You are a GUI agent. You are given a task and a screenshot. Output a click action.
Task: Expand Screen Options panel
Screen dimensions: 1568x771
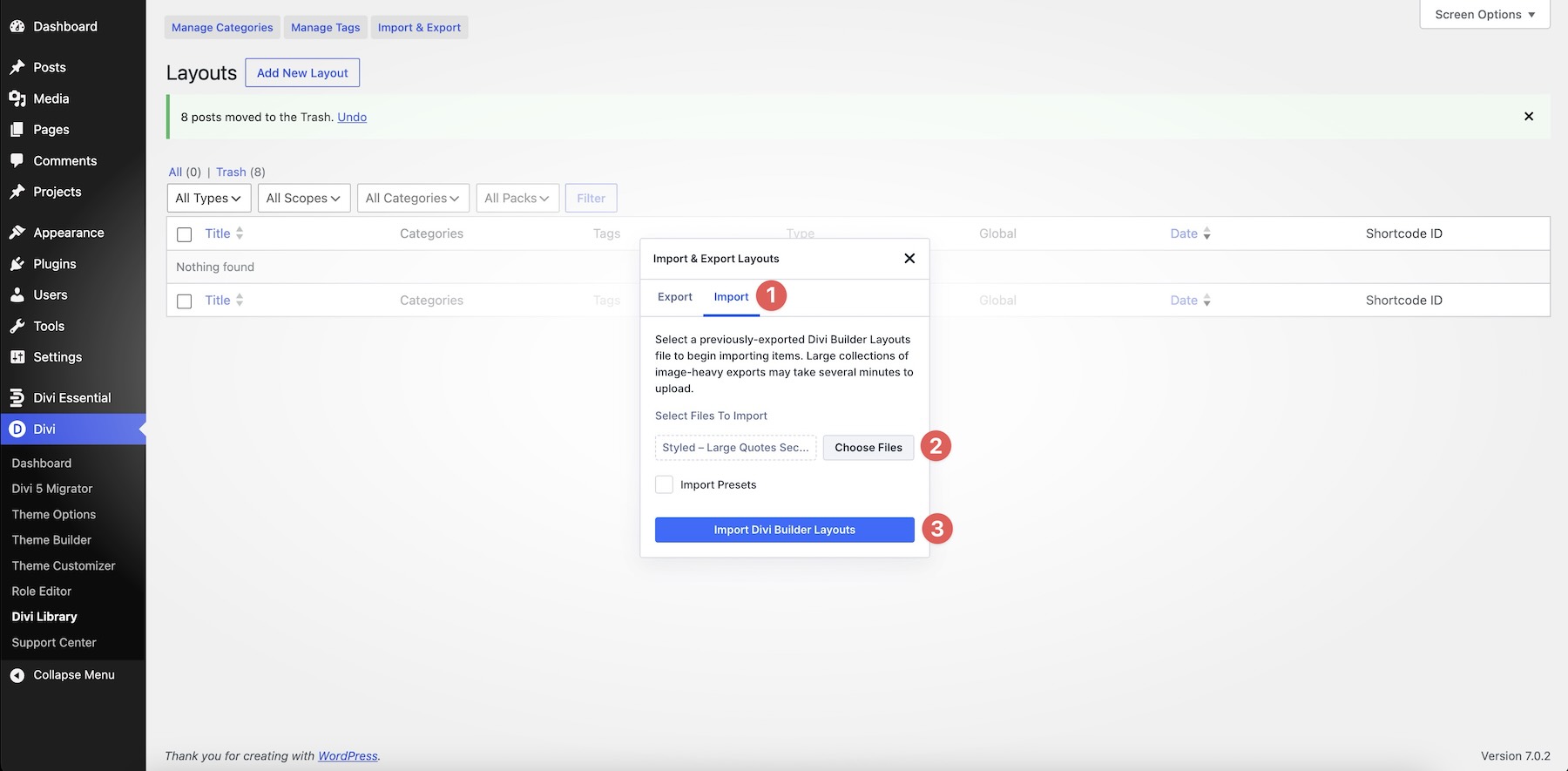coord(1485,15)
